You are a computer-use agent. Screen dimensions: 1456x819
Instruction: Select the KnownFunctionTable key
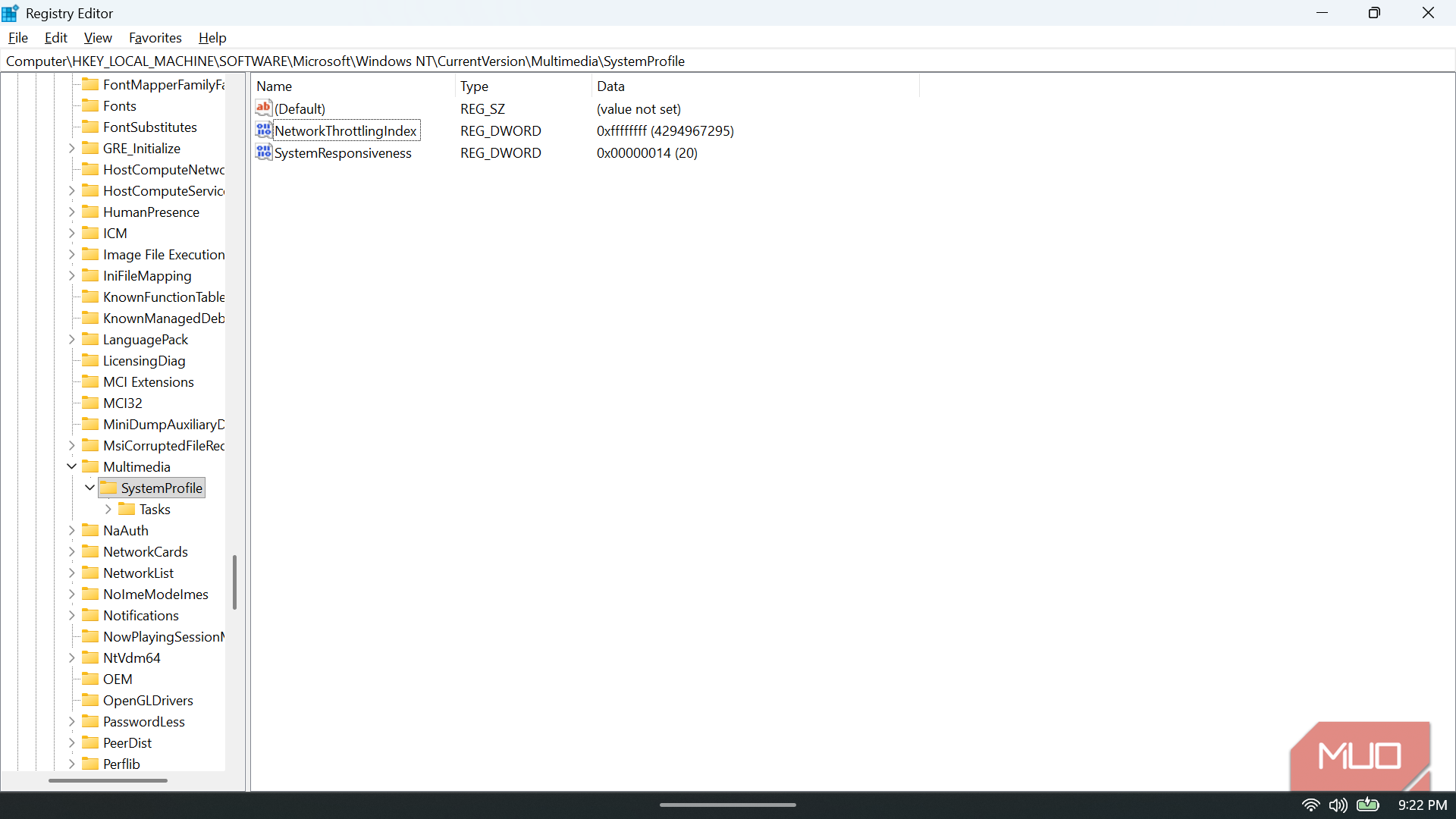point(164,297)
